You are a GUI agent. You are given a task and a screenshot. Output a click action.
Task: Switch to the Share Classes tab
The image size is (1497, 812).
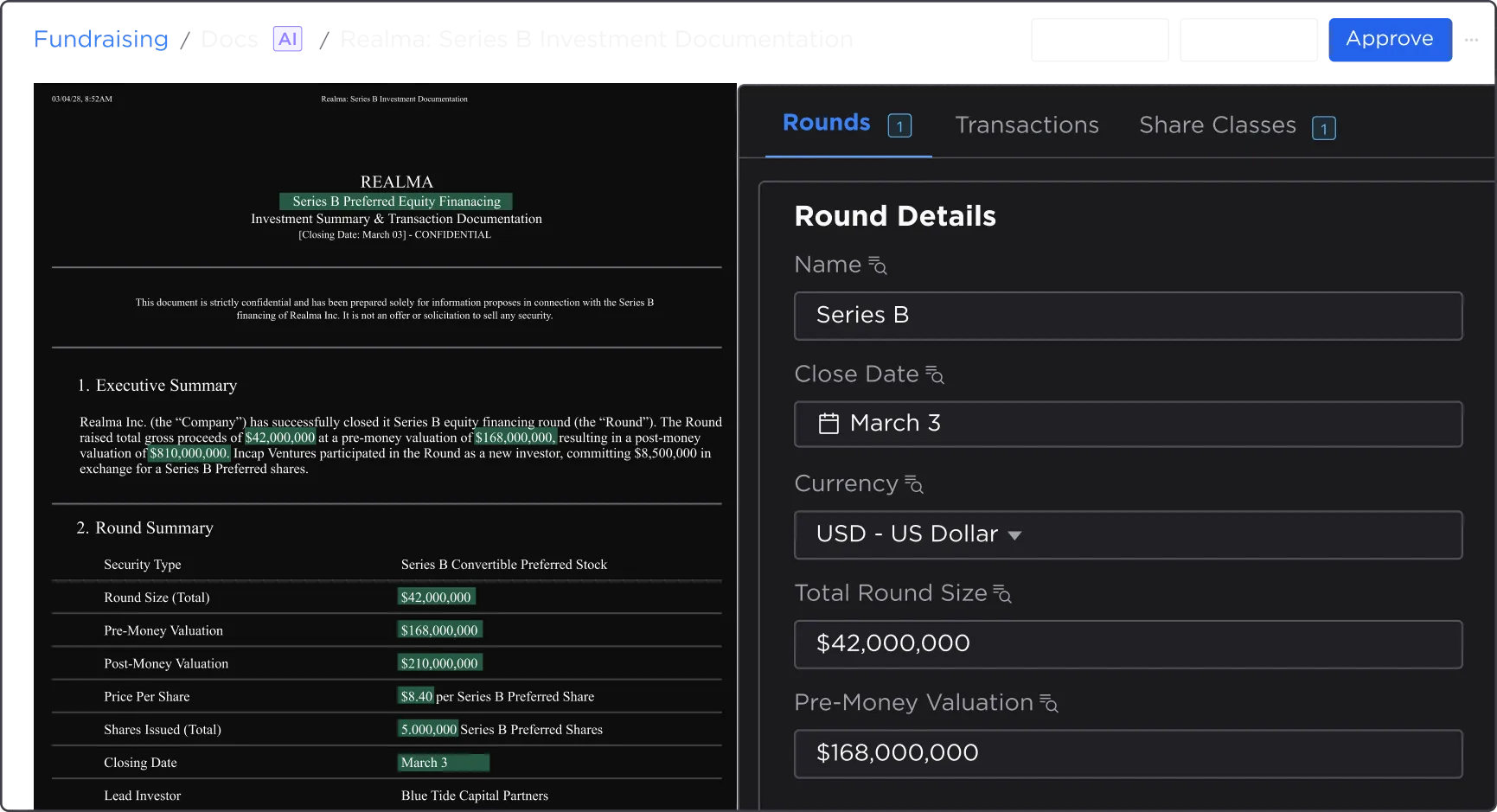1218,125
